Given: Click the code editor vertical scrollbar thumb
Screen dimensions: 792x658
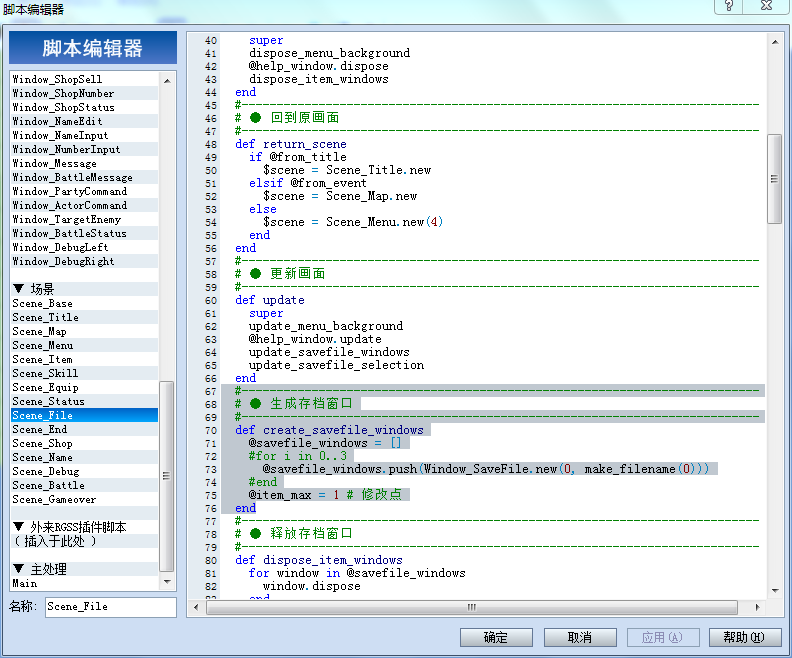Looking at the screenshot, I should tap(774, 179).
